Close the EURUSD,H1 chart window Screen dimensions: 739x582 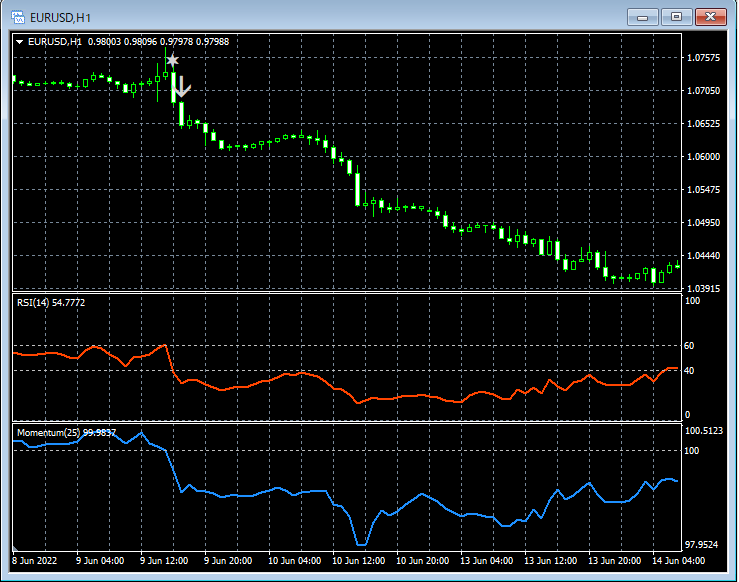pos(710,17)
